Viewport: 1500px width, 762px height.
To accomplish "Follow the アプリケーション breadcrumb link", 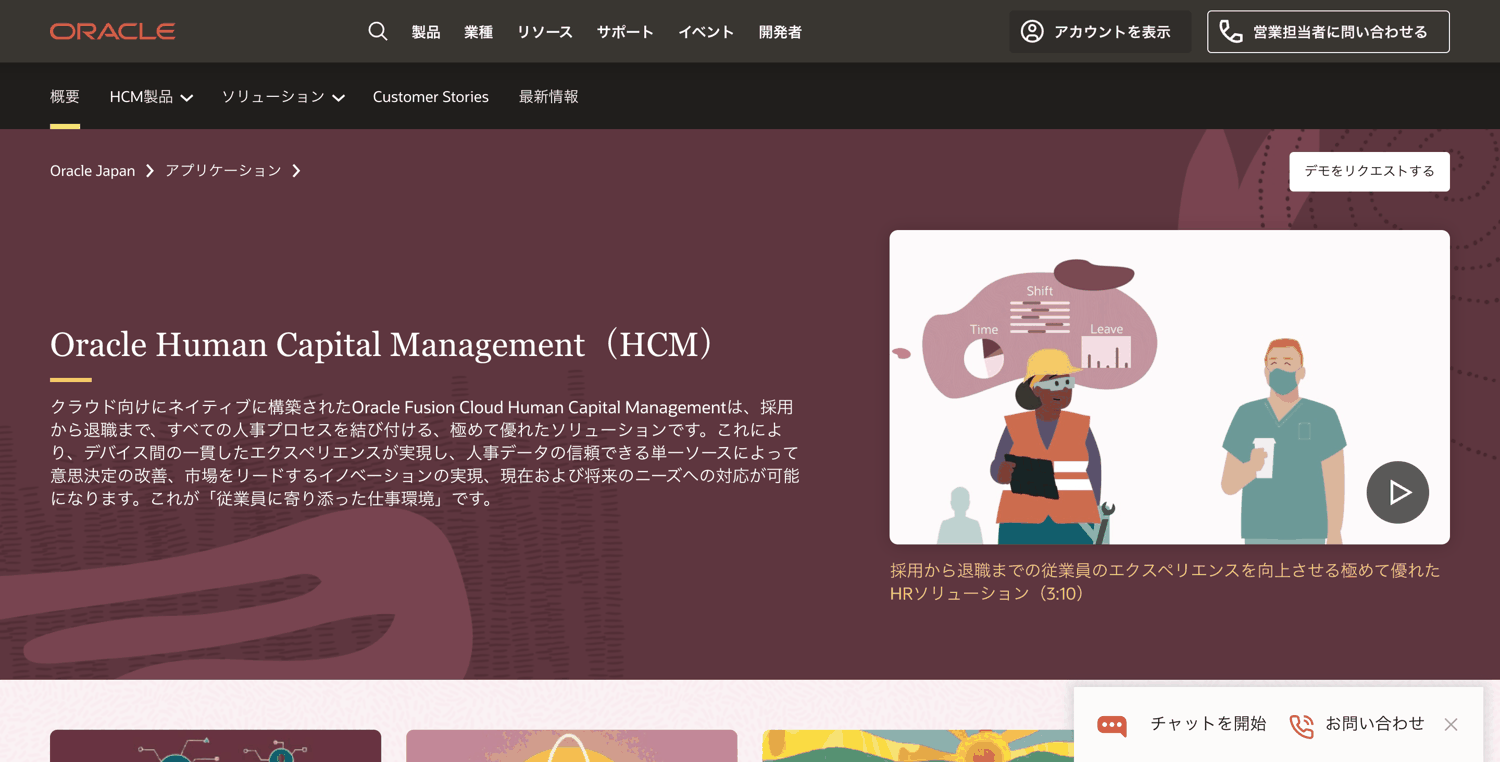I will coord(223,171).
